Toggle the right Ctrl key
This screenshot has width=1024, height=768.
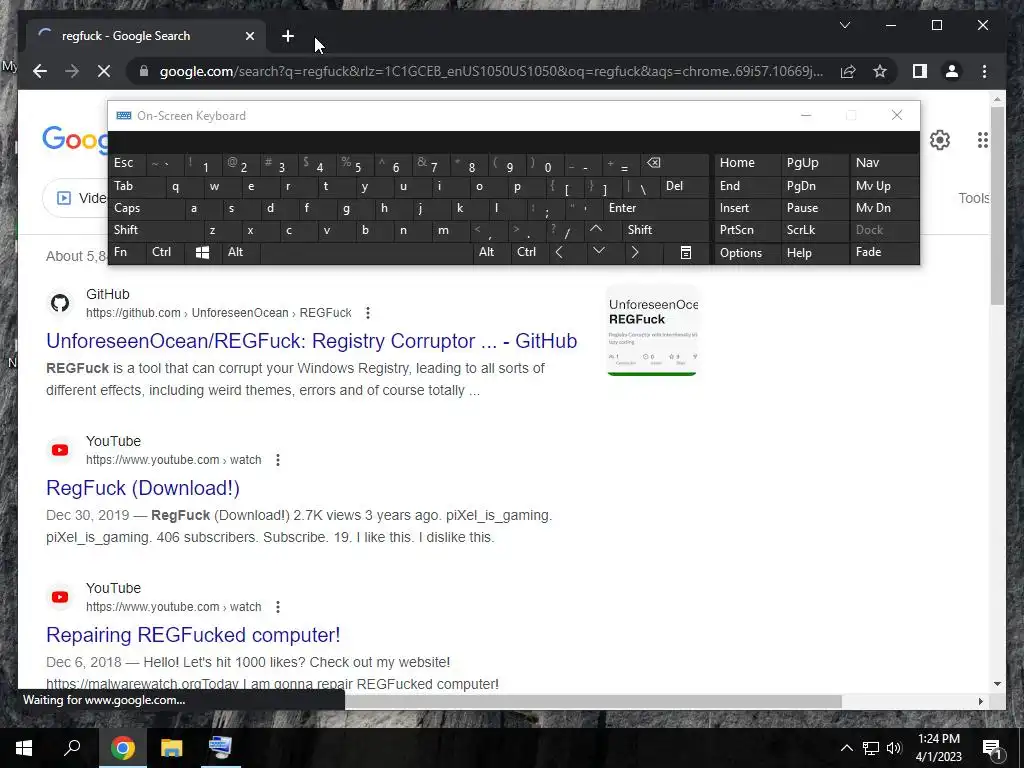tap(528, 252)
